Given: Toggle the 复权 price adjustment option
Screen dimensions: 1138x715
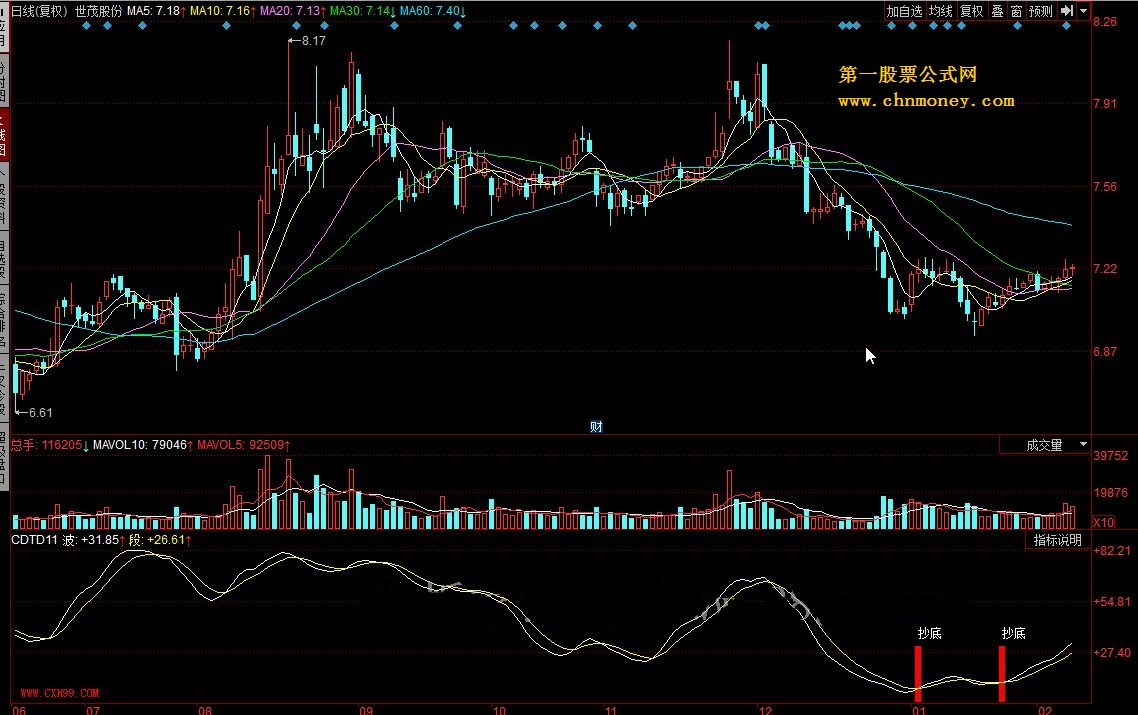Looking at the screenshot, I should tap(971, 11).
